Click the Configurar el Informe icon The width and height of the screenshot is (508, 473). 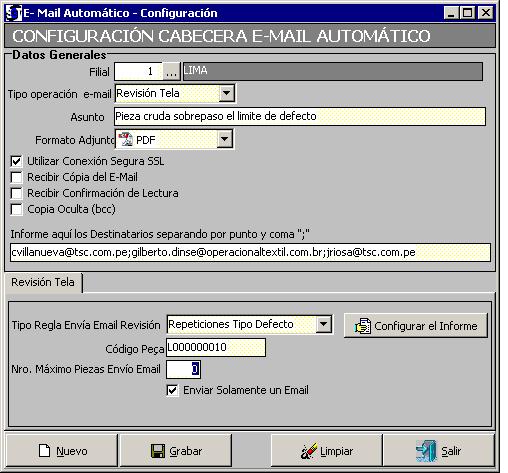click(363, 326)
